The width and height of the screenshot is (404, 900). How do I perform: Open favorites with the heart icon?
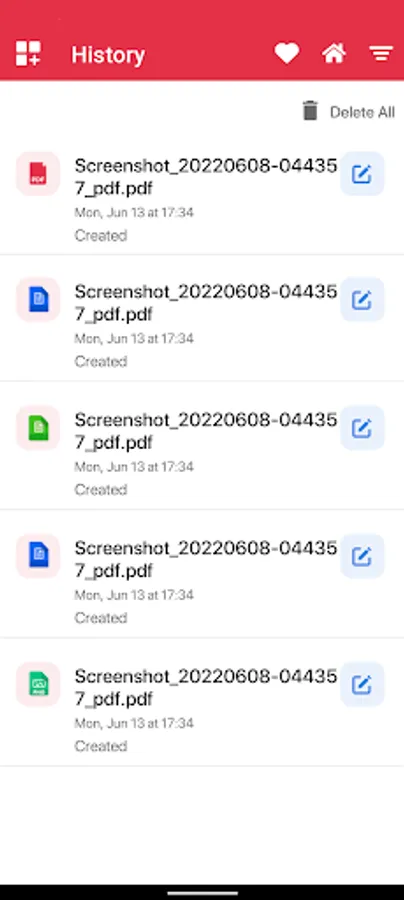pos(286,54)
